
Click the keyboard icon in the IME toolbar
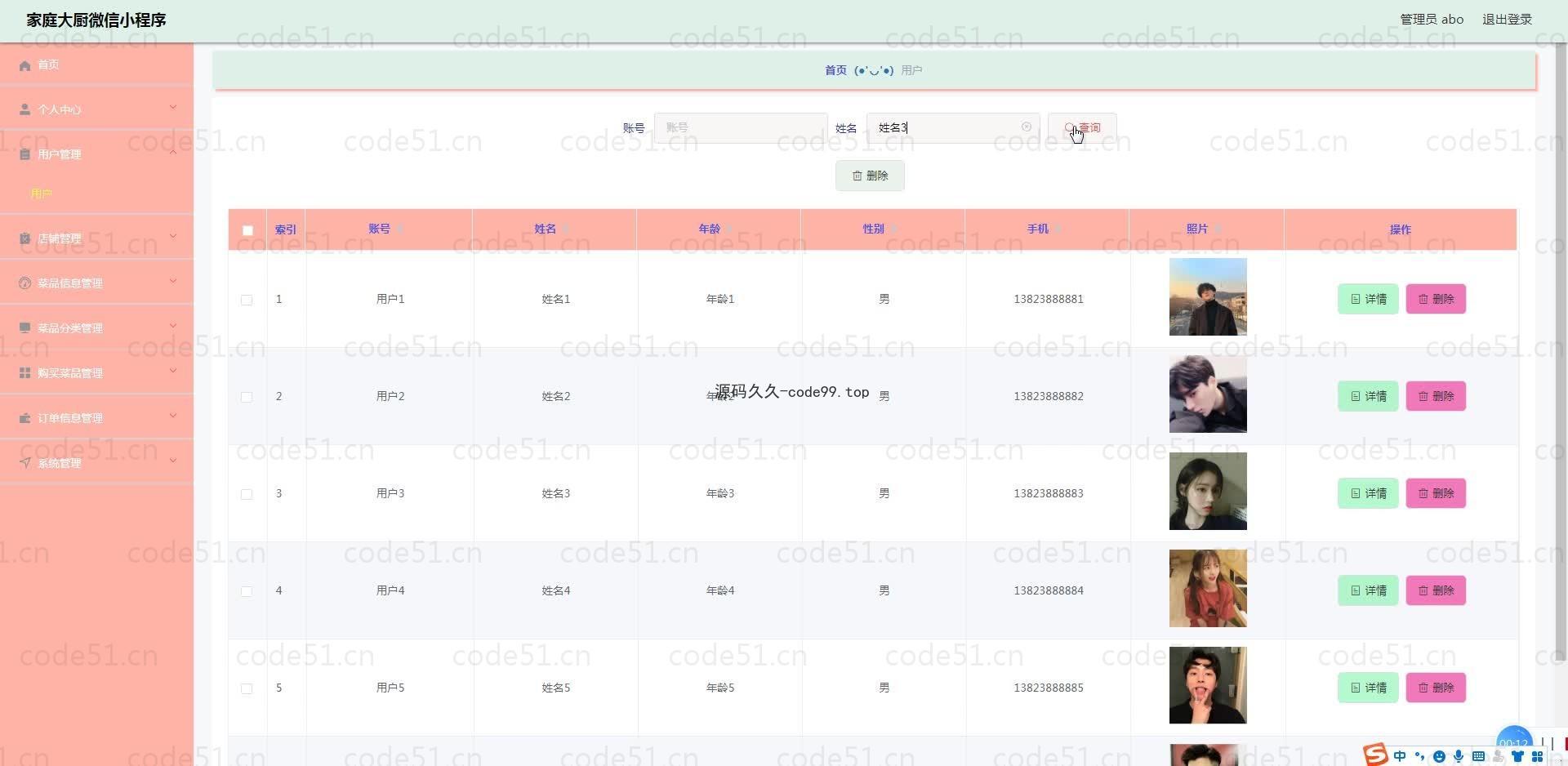point(1478,756)
